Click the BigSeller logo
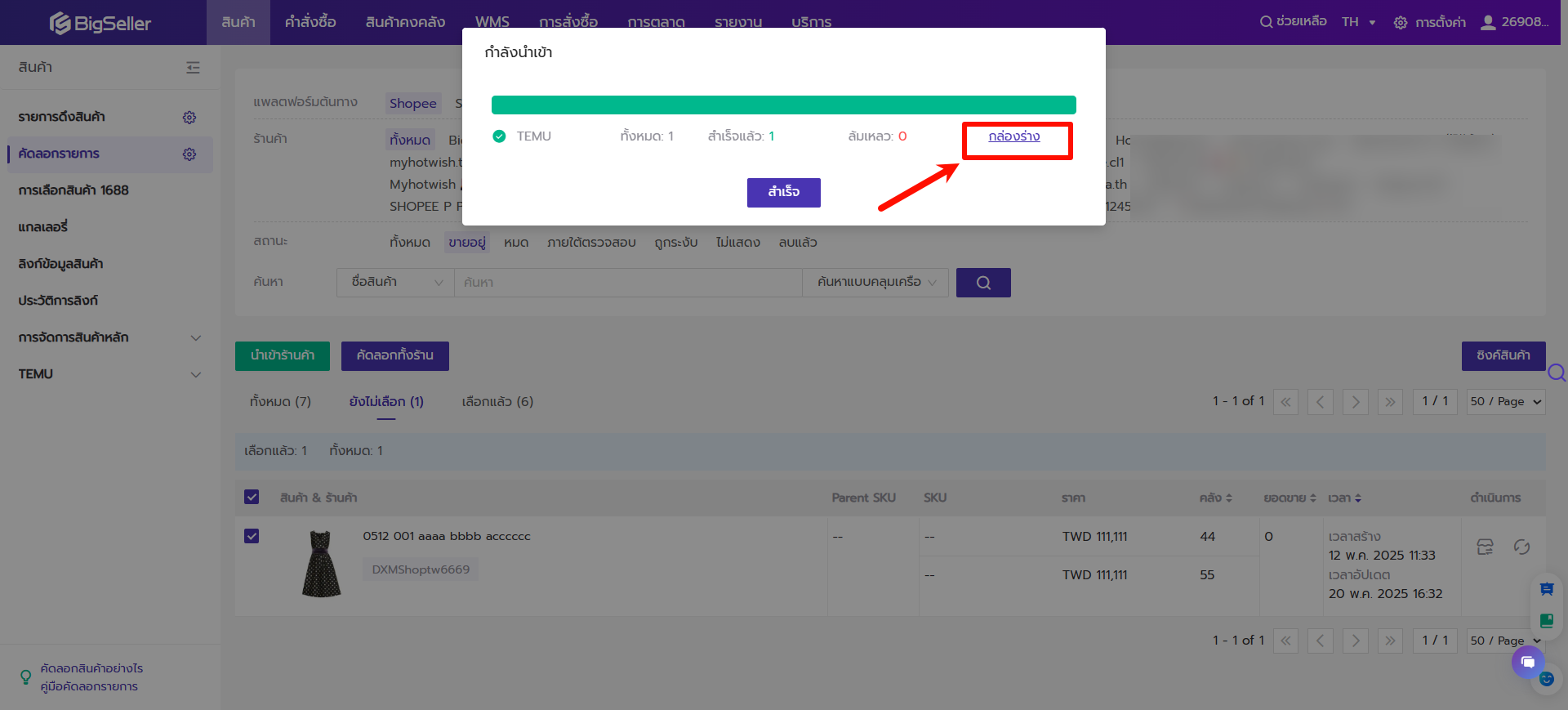 coord(100,23)
